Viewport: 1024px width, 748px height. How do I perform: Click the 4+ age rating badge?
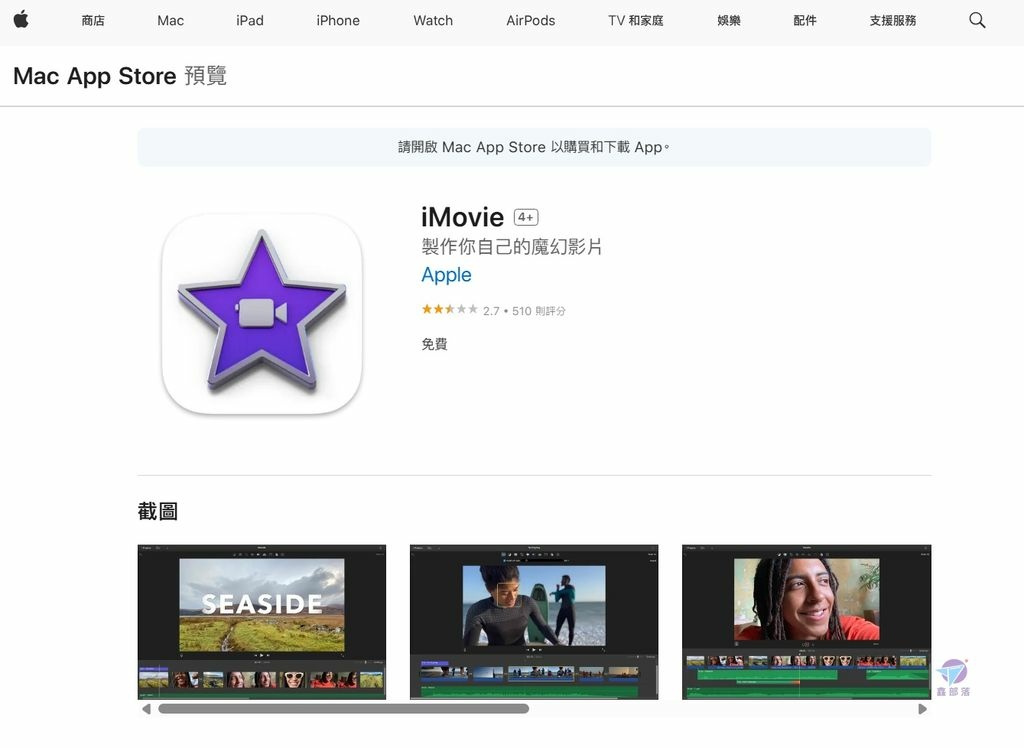tap(526, 217)
